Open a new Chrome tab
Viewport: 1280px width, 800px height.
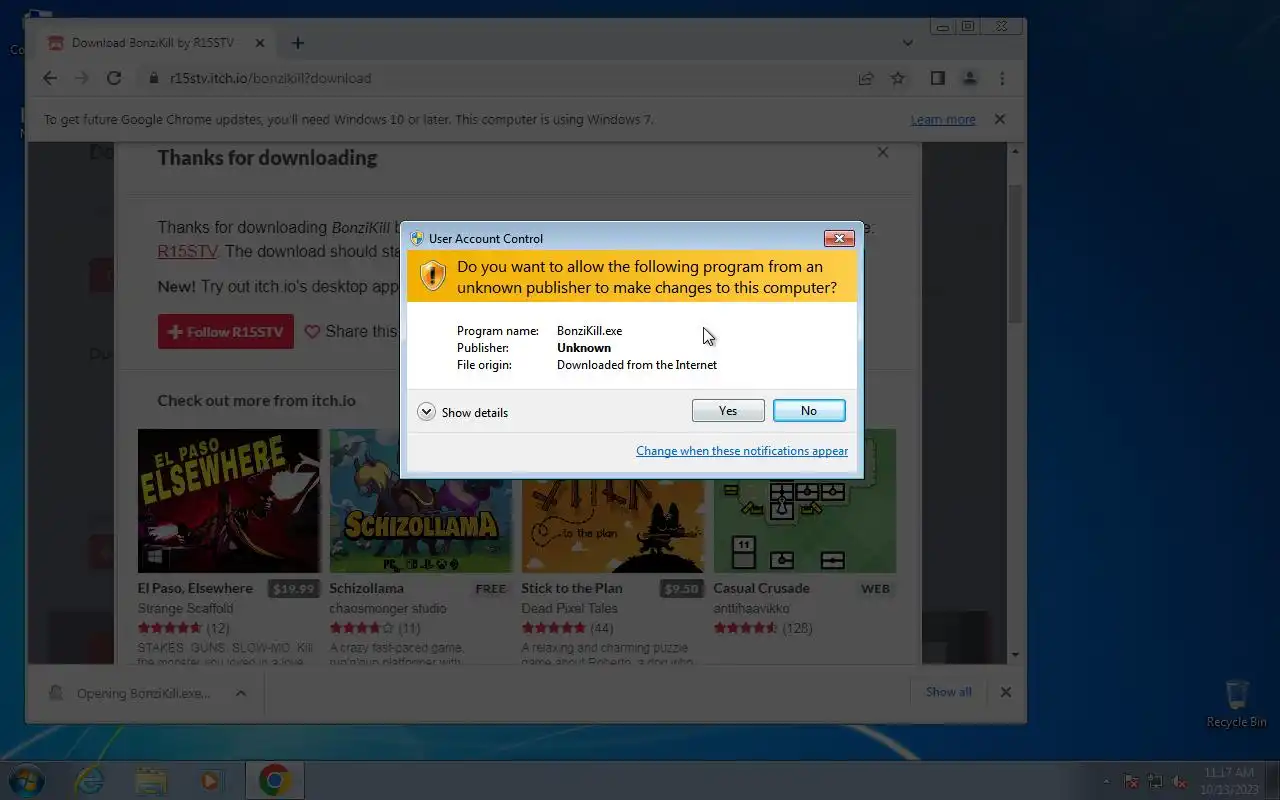point(297,43)
